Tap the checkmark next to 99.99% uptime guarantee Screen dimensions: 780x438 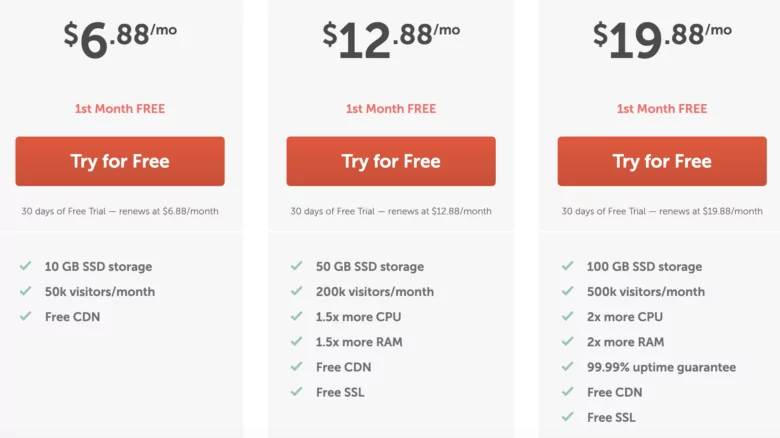(567, 367)
